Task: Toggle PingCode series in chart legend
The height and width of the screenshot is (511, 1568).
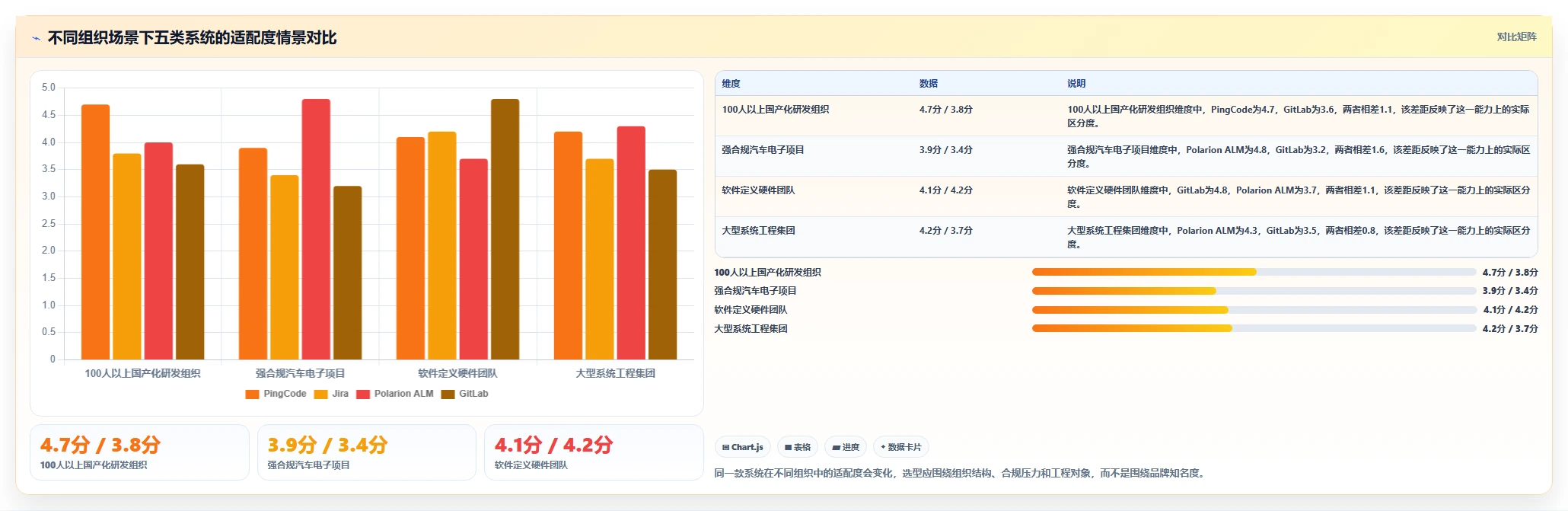Action: pos(276,394)
